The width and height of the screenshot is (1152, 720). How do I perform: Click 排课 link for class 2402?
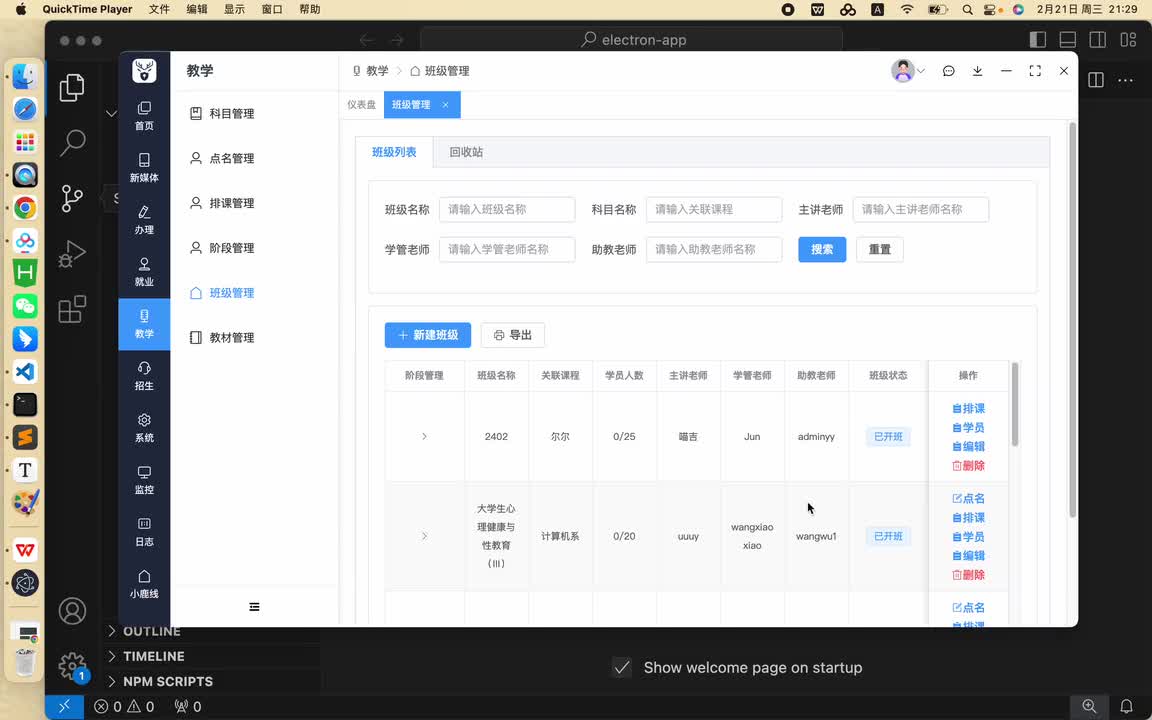pyautogui.click(x=968, y=408)
